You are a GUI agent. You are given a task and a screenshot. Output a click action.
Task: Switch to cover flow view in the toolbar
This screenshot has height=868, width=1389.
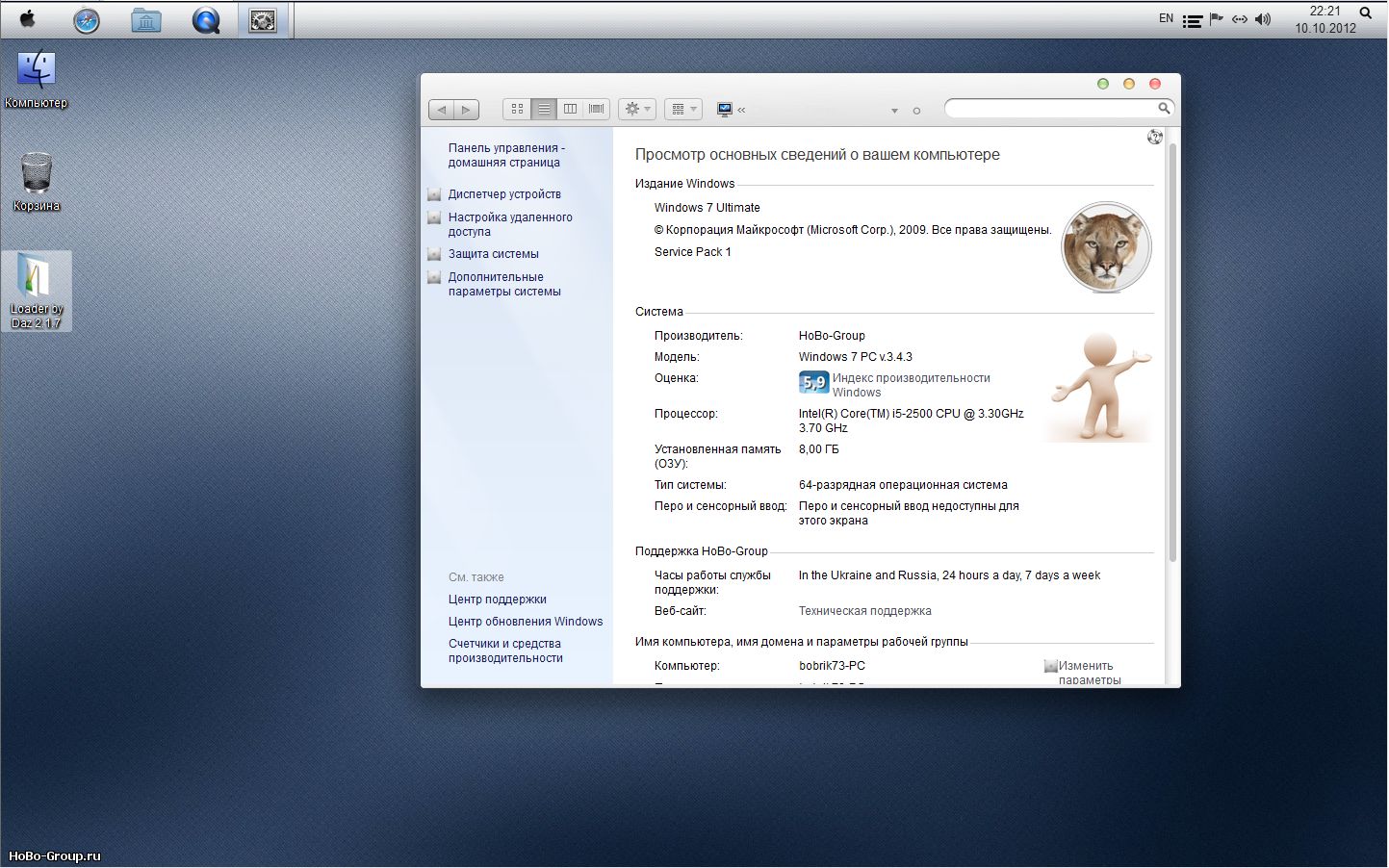pyautogui.click(x=597, y=109)
